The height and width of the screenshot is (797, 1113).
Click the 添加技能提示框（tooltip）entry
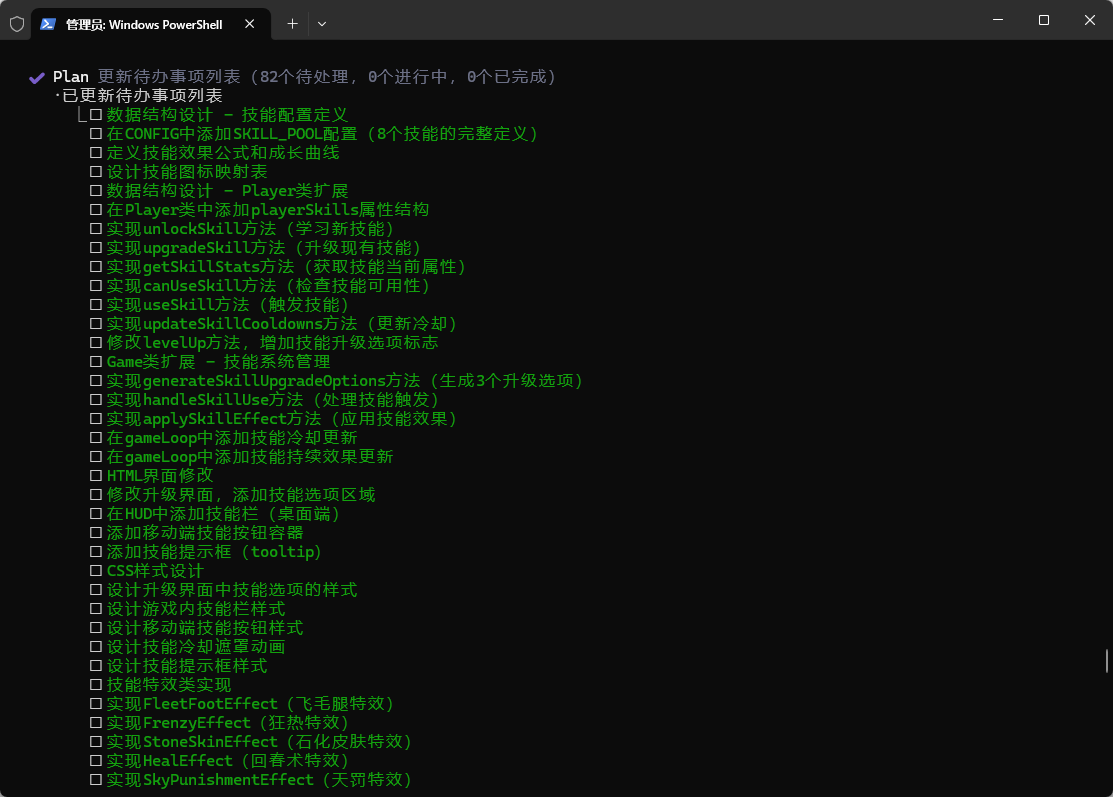pos(214,551)
